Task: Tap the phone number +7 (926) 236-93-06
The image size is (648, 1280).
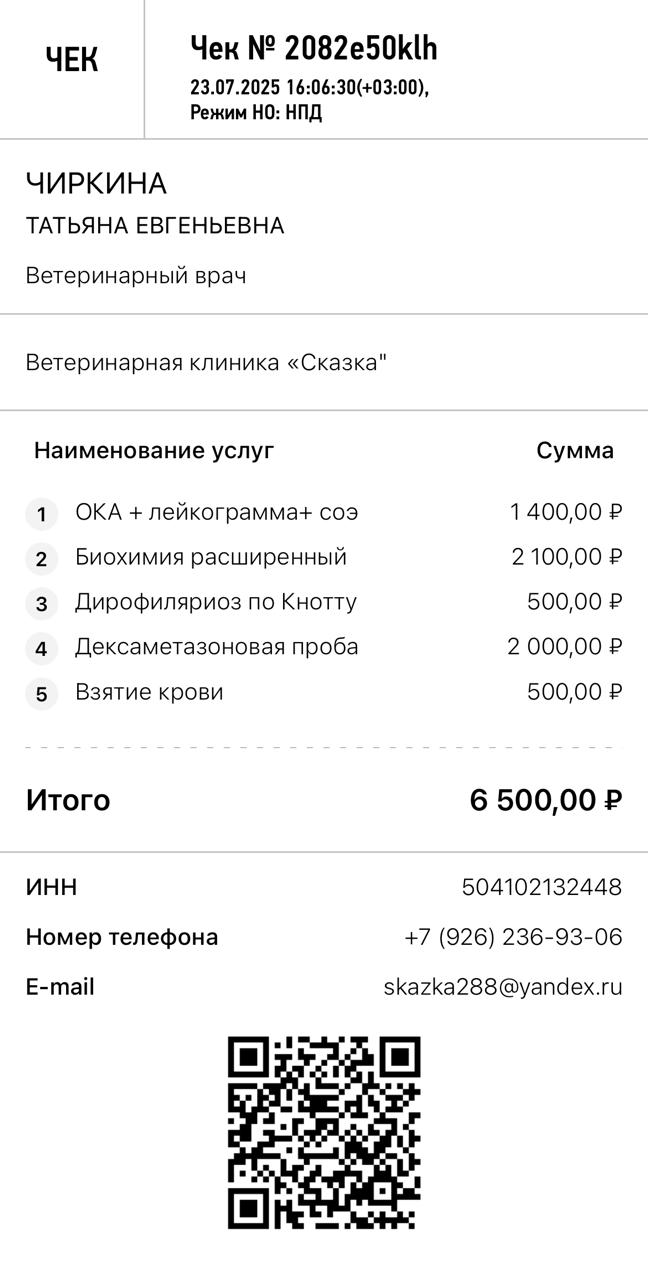Action: point(513,937)
